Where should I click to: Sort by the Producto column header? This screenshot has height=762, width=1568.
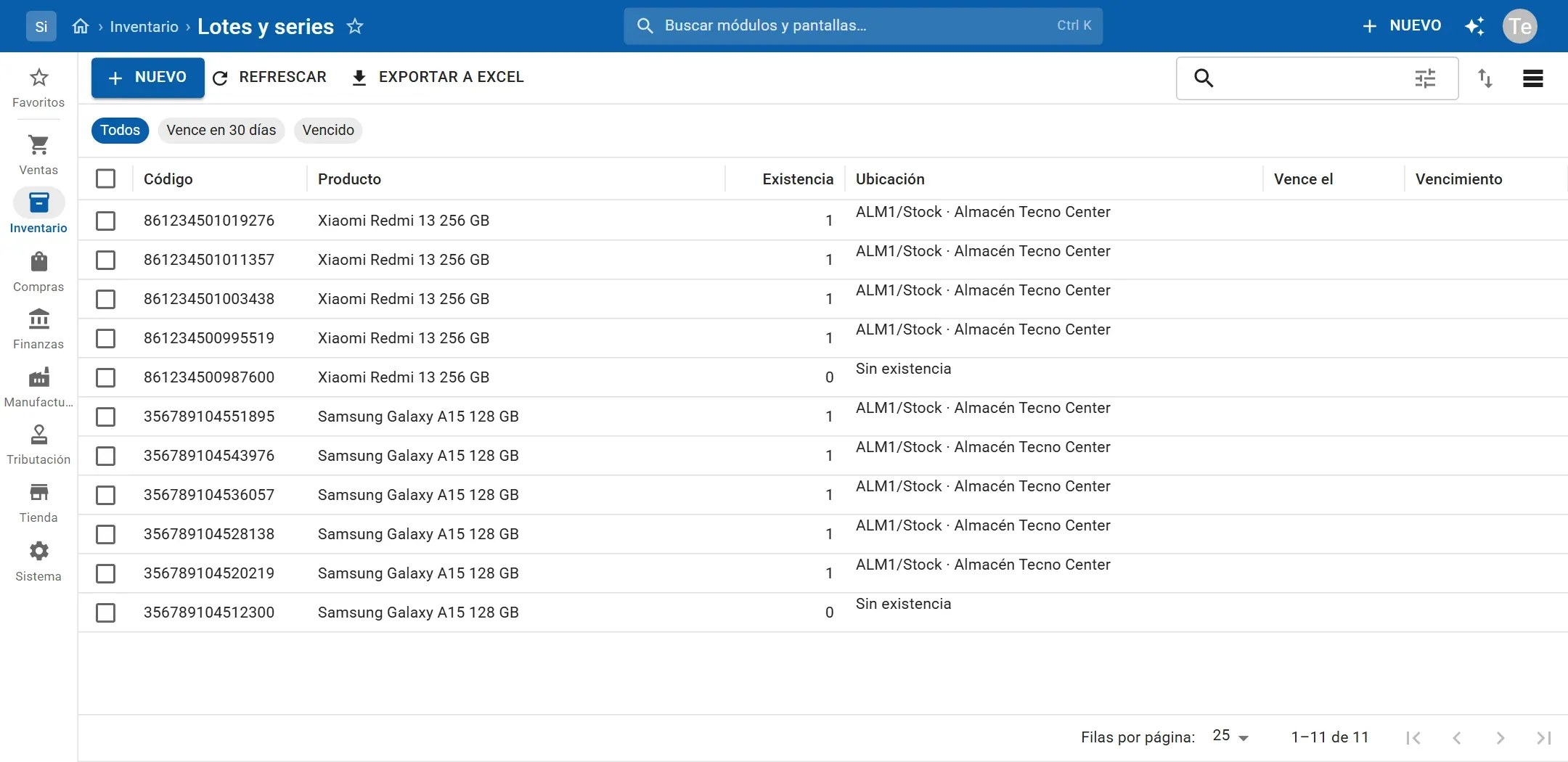[349, 179]
